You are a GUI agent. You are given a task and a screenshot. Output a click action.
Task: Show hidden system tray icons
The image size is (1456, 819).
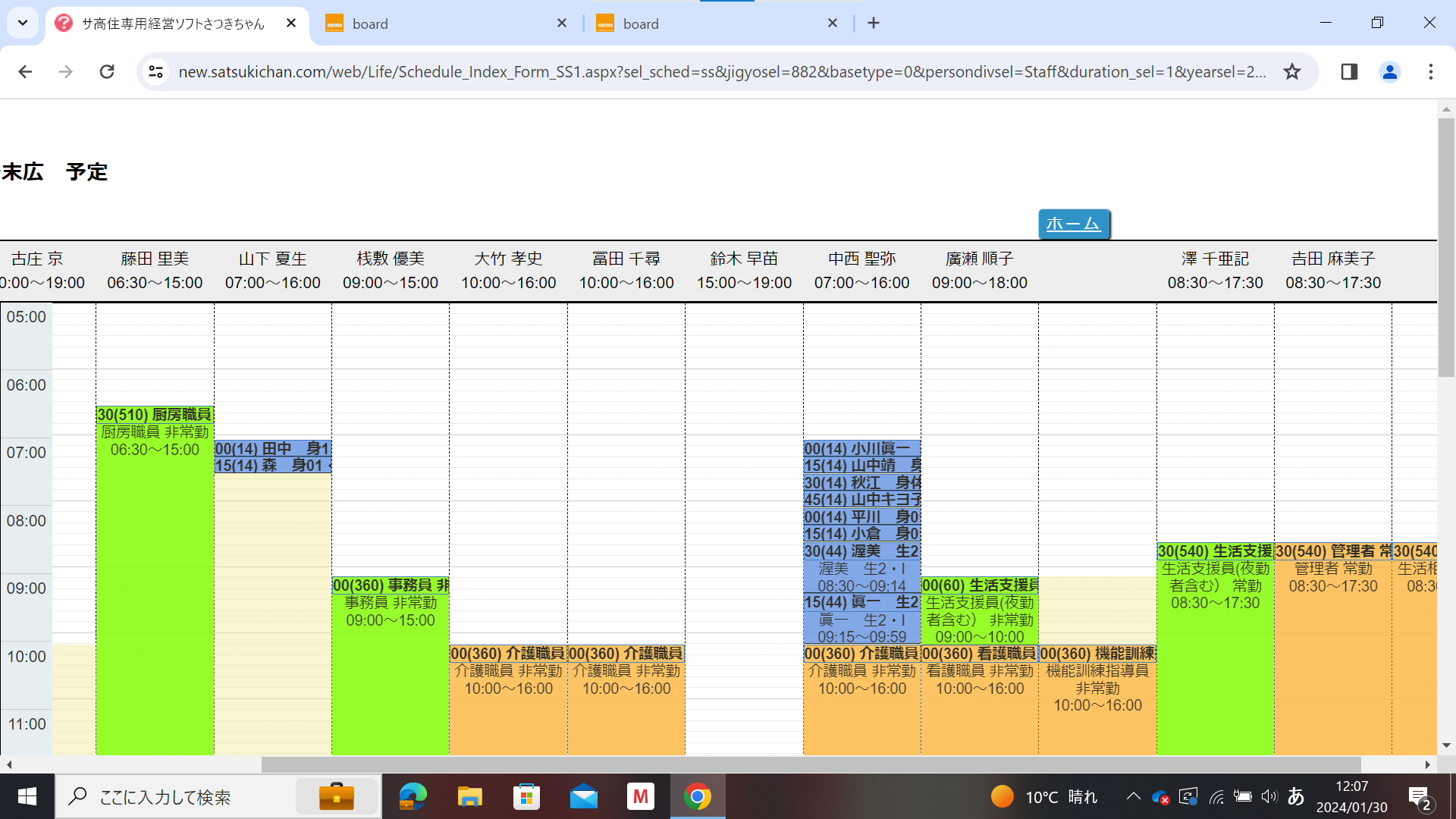[x=1133, y=796]
